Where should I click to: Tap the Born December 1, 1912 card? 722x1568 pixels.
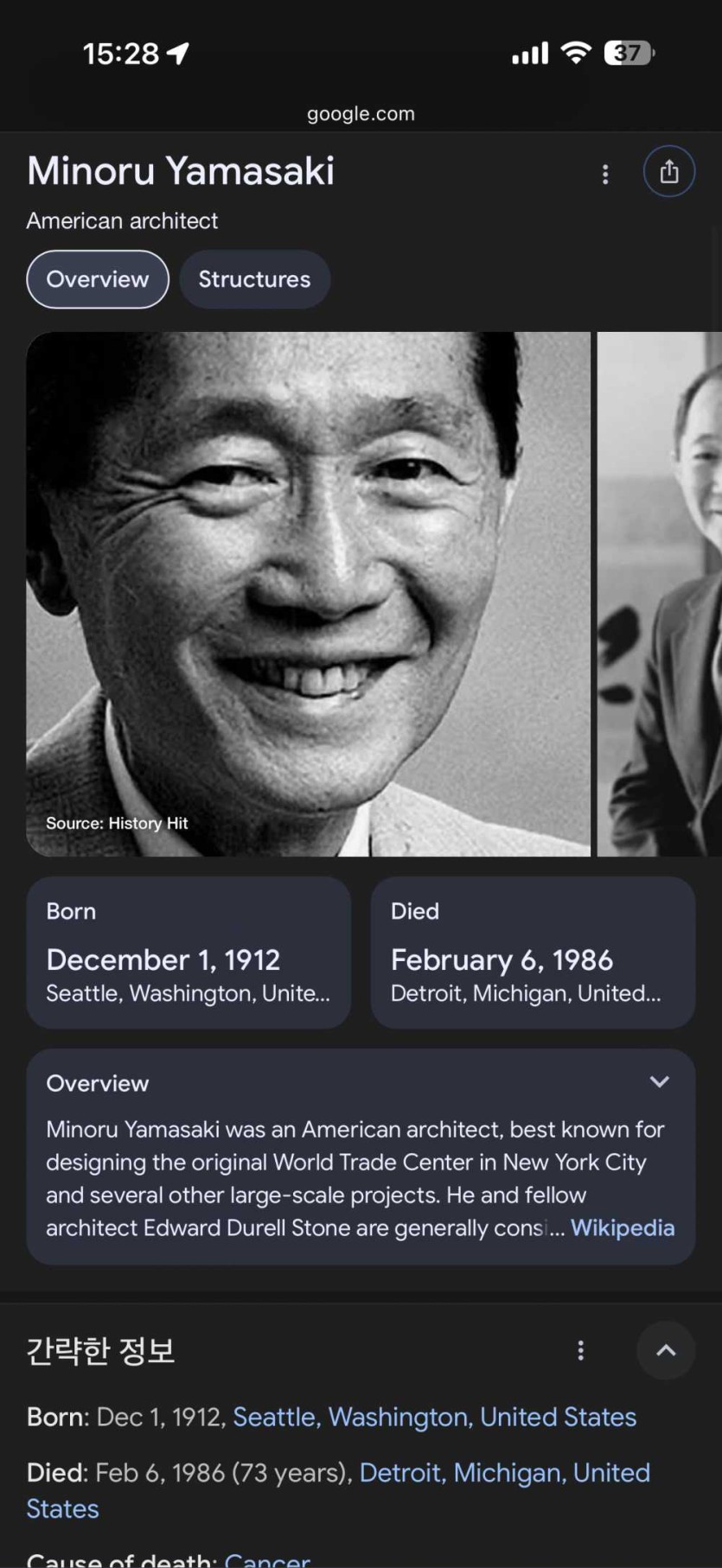(188, 953)
